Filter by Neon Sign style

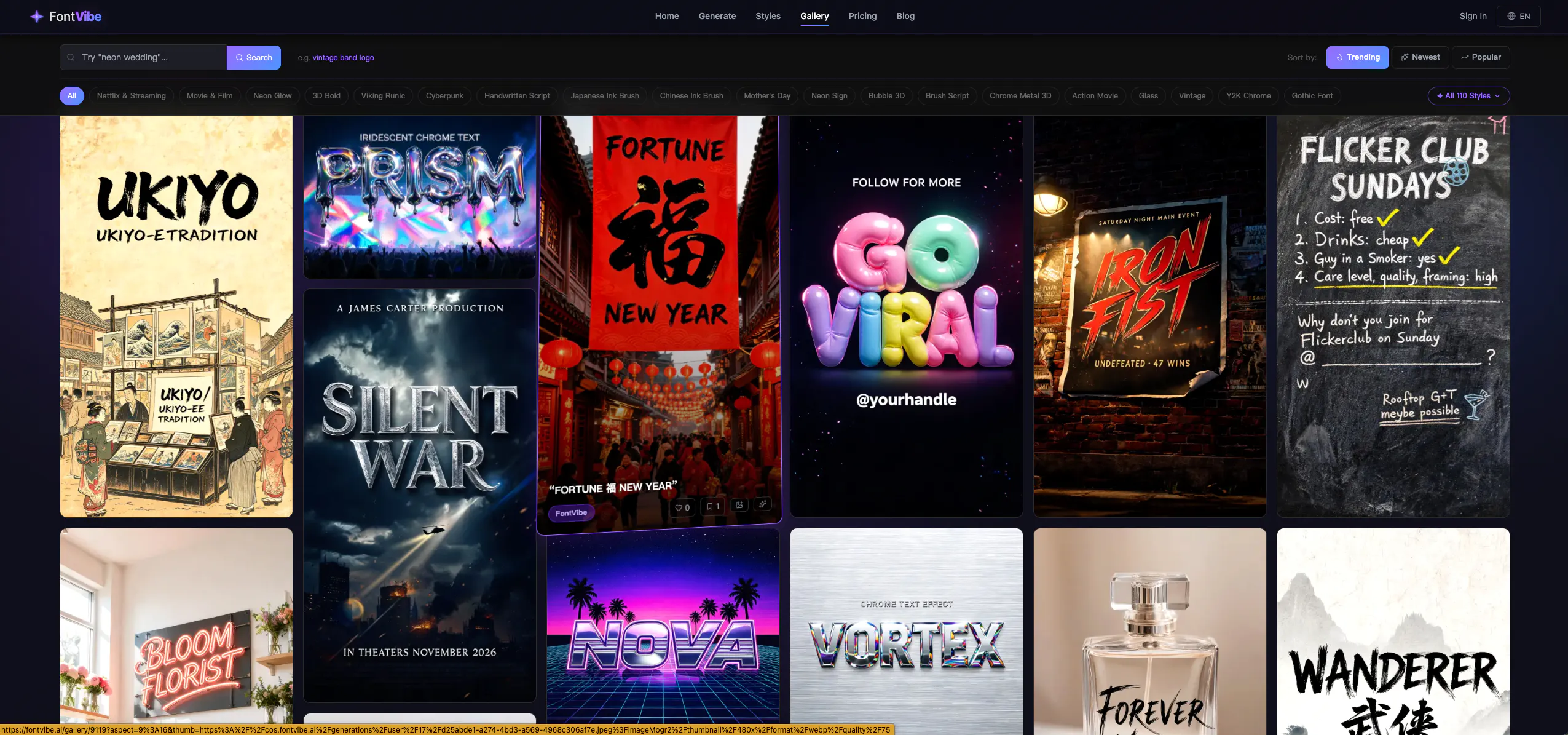(x=829, y=96)
